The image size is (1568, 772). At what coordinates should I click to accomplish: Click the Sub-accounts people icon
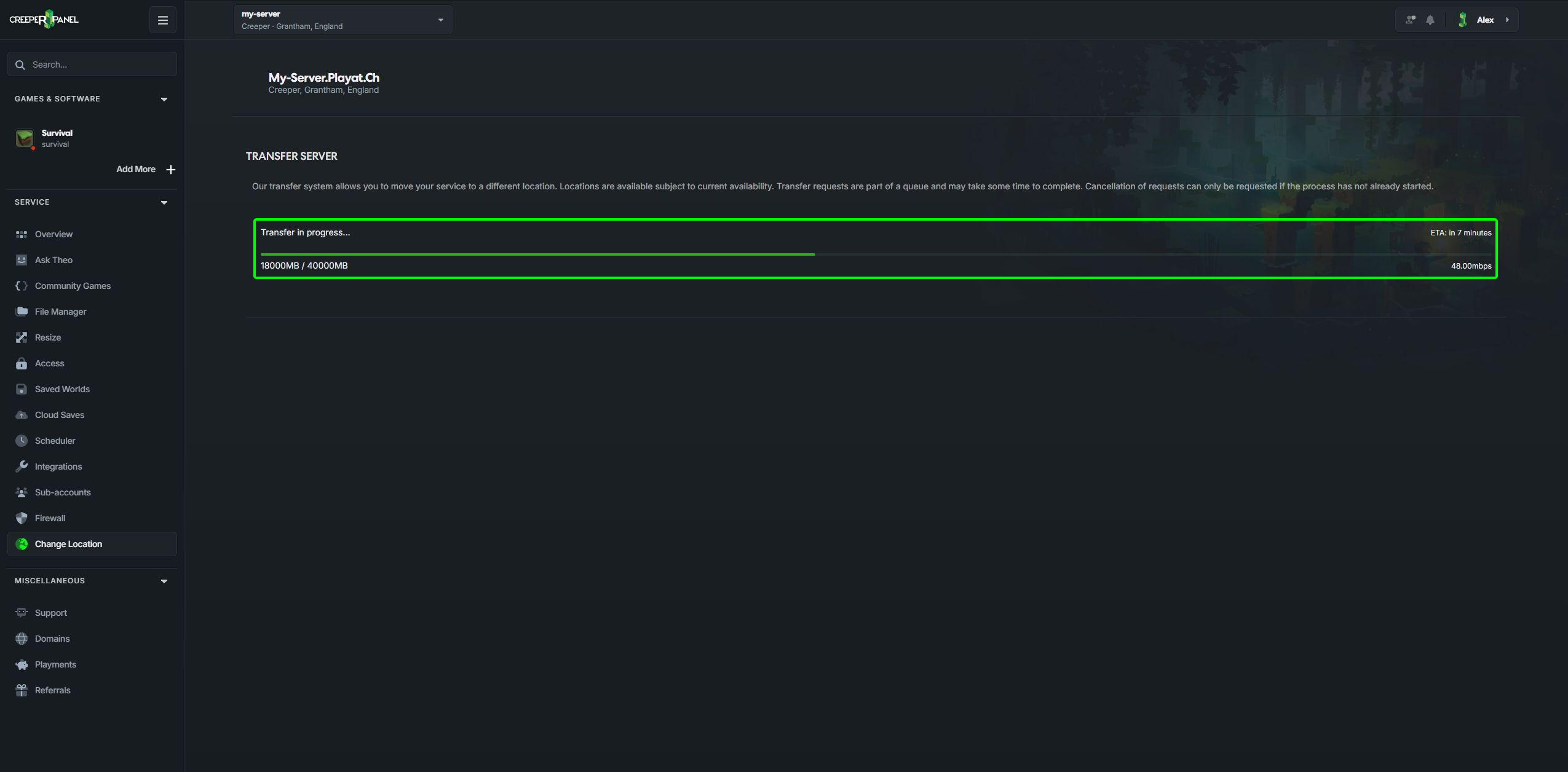22,492
